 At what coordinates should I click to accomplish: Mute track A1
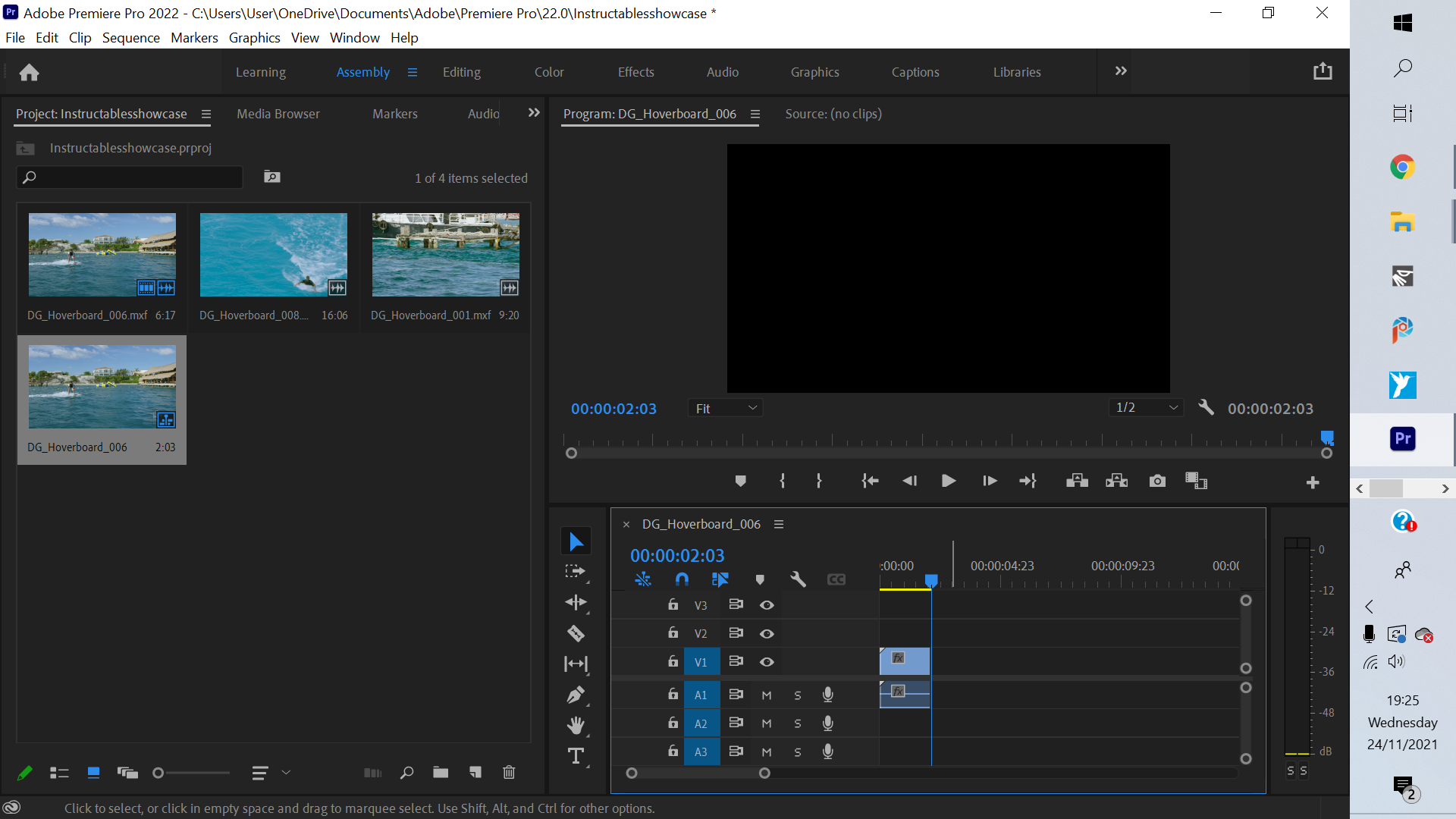pos(767,695)
